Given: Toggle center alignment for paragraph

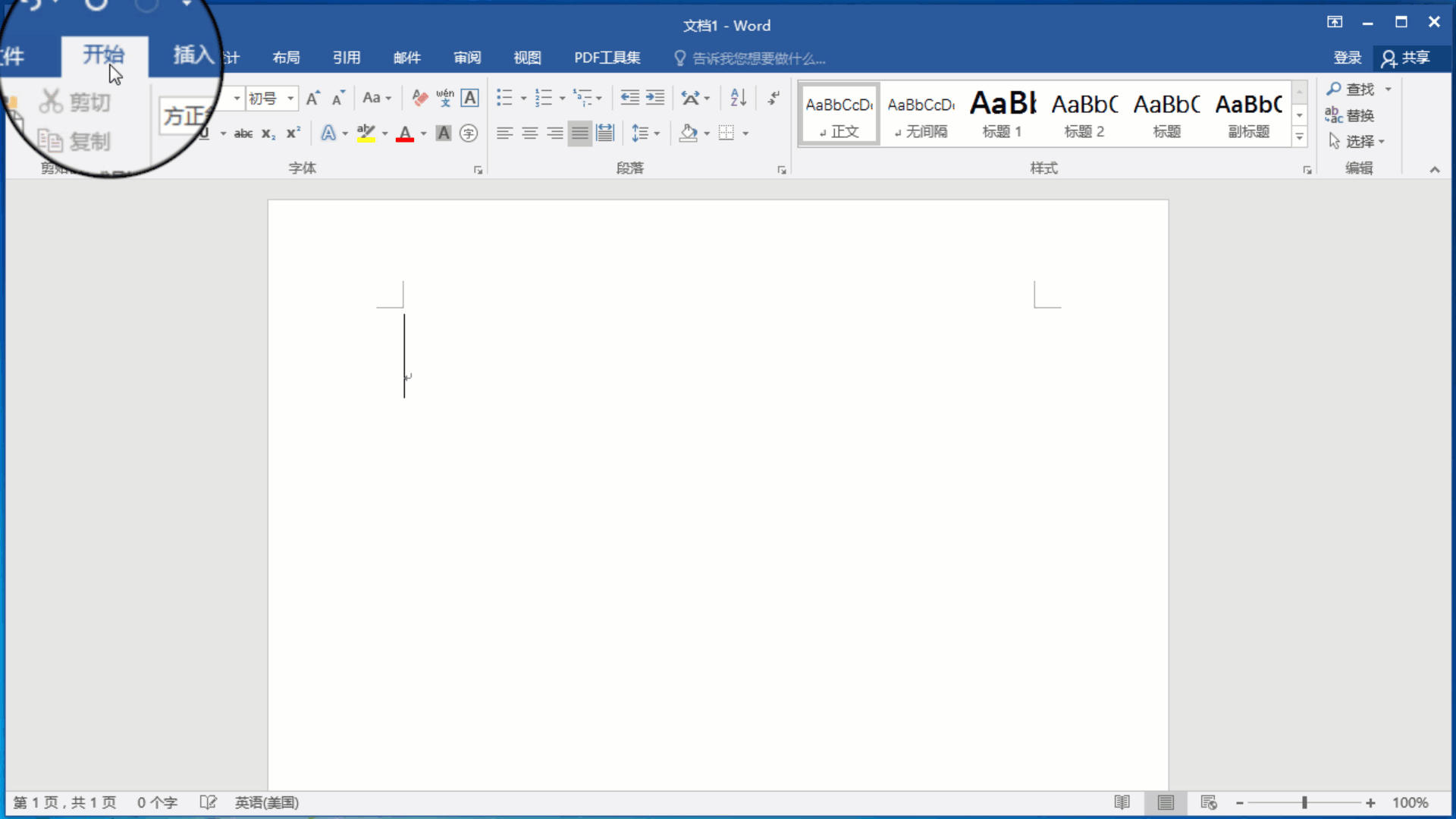Looking at the screenshot, I should click(x=529, y=133).
